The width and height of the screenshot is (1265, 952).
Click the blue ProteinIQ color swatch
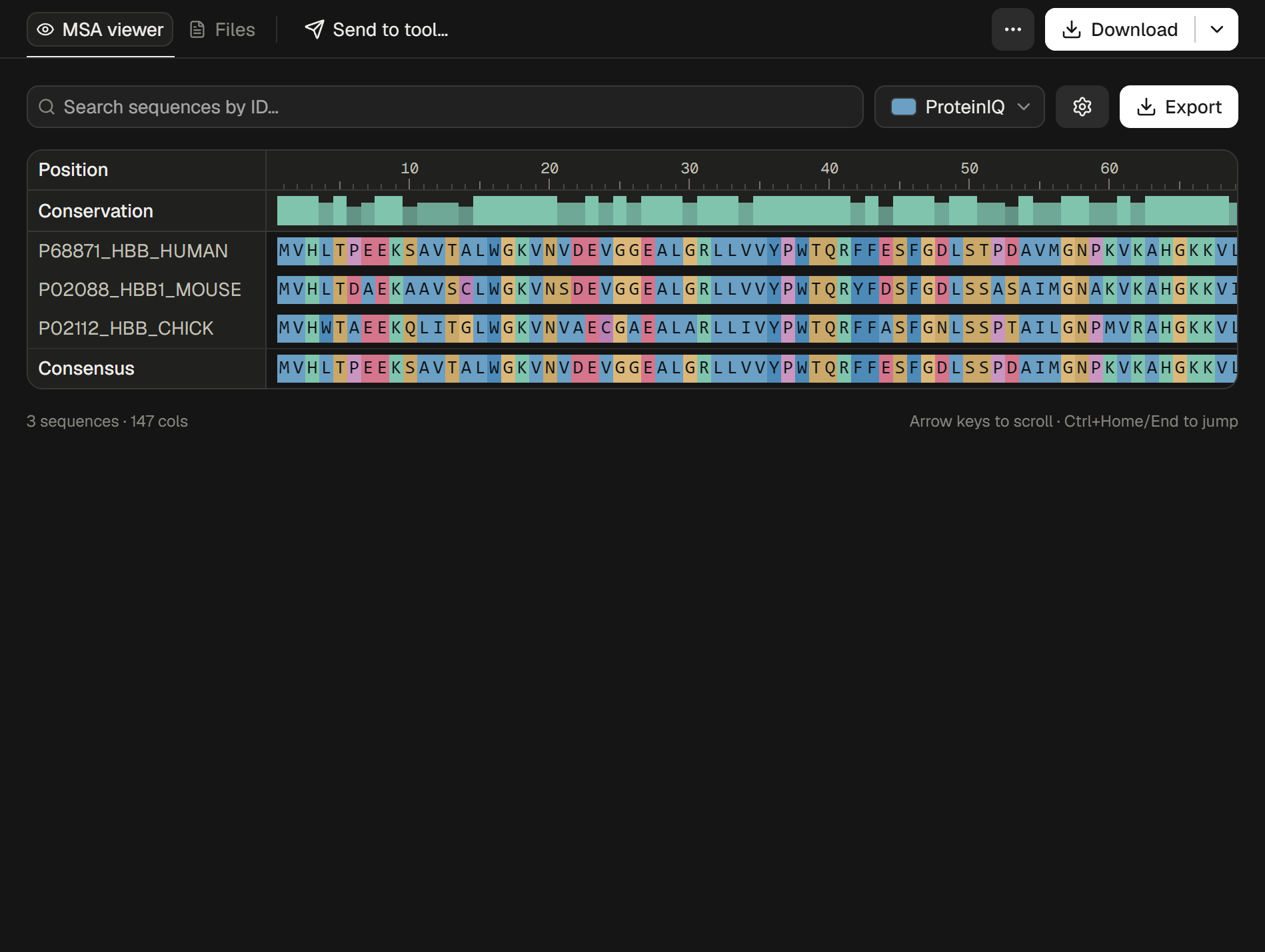coord(904,107)
